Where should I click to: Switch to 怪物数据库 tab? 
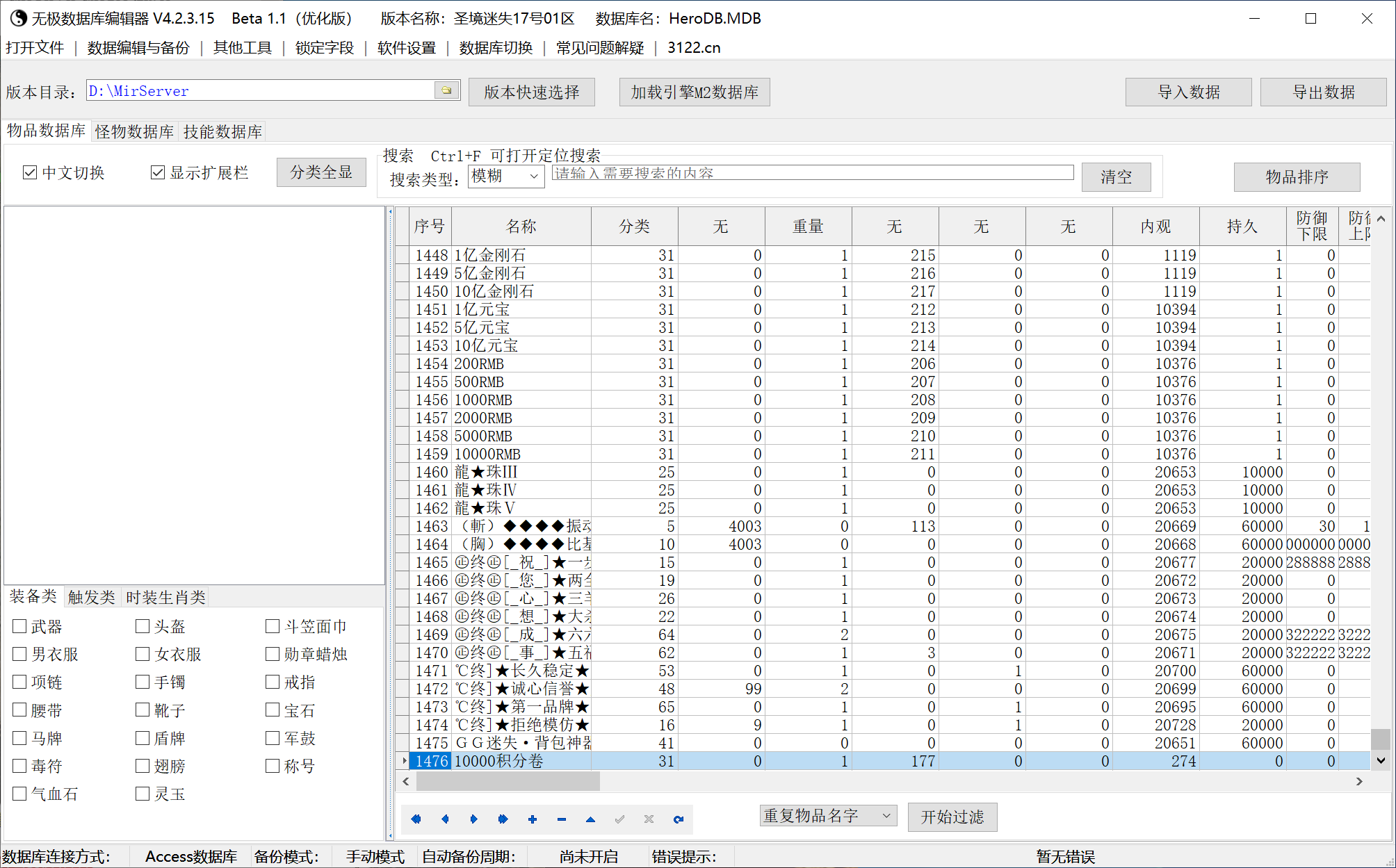pos(134,131)
